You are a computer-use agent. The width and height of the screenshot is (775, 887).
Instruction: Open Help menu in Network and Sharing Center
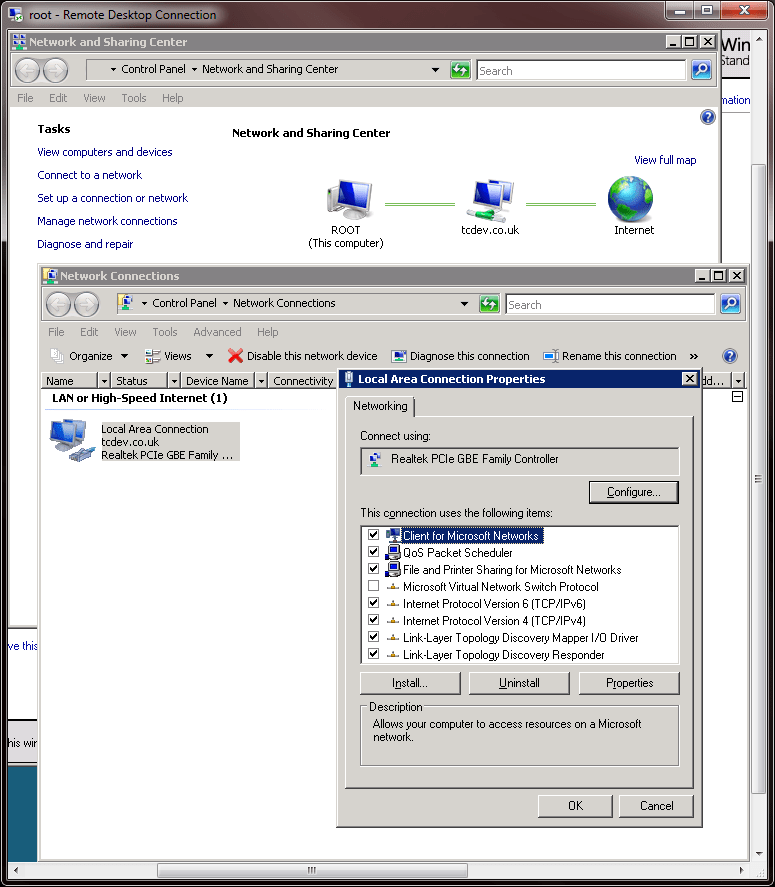[173, 98]
